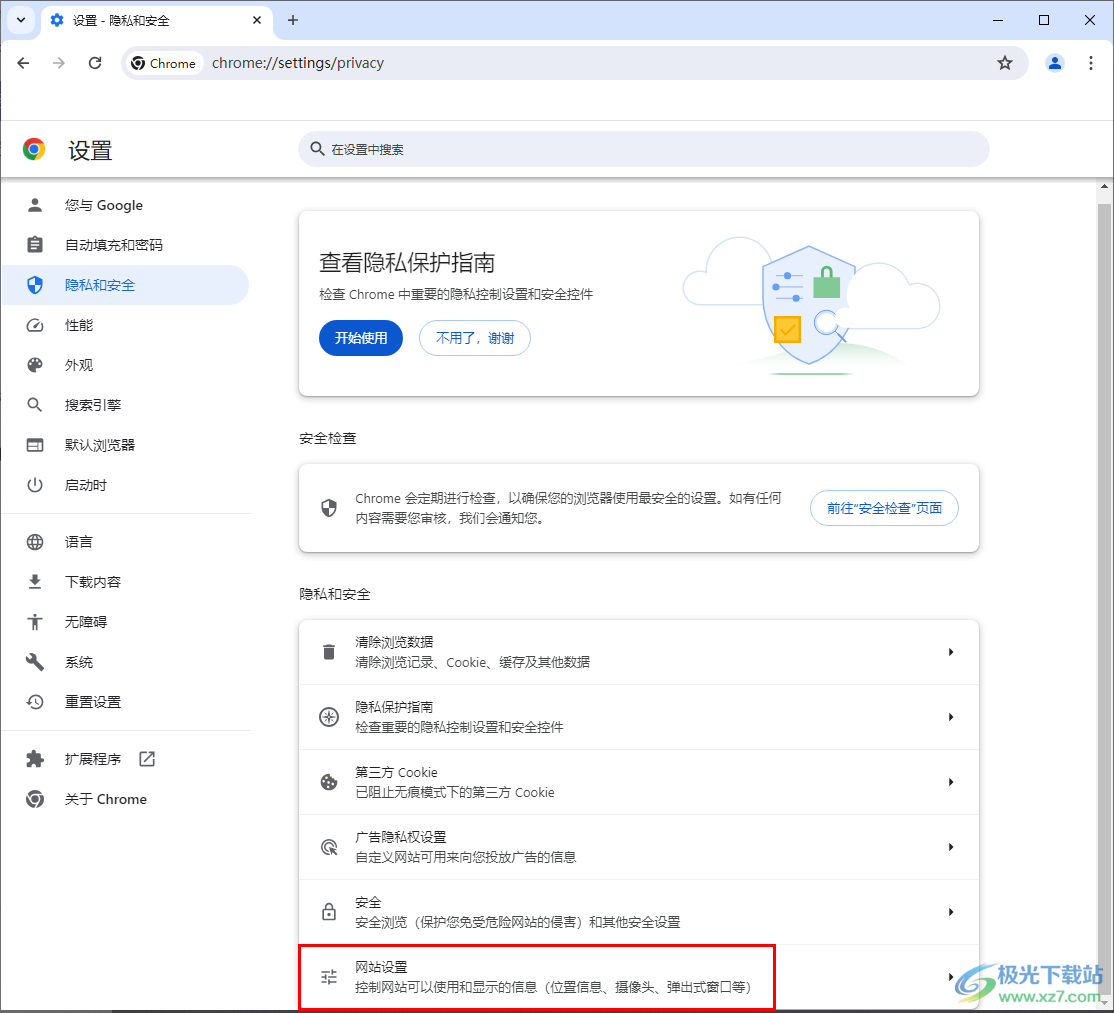Expand 安全 row via its arrow
The image size is (1114, 1013).
point(951,912)
